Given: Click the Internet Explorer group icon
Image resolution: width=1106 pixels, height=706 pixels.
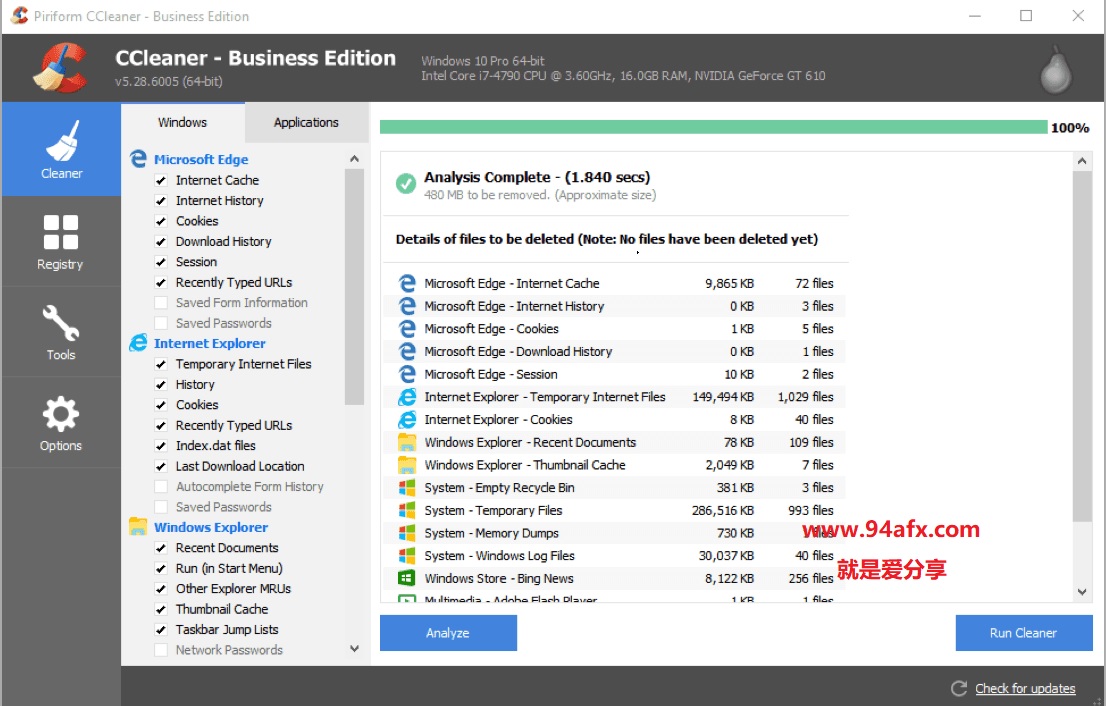Looking at the screenshot, I should coord(138,343).
